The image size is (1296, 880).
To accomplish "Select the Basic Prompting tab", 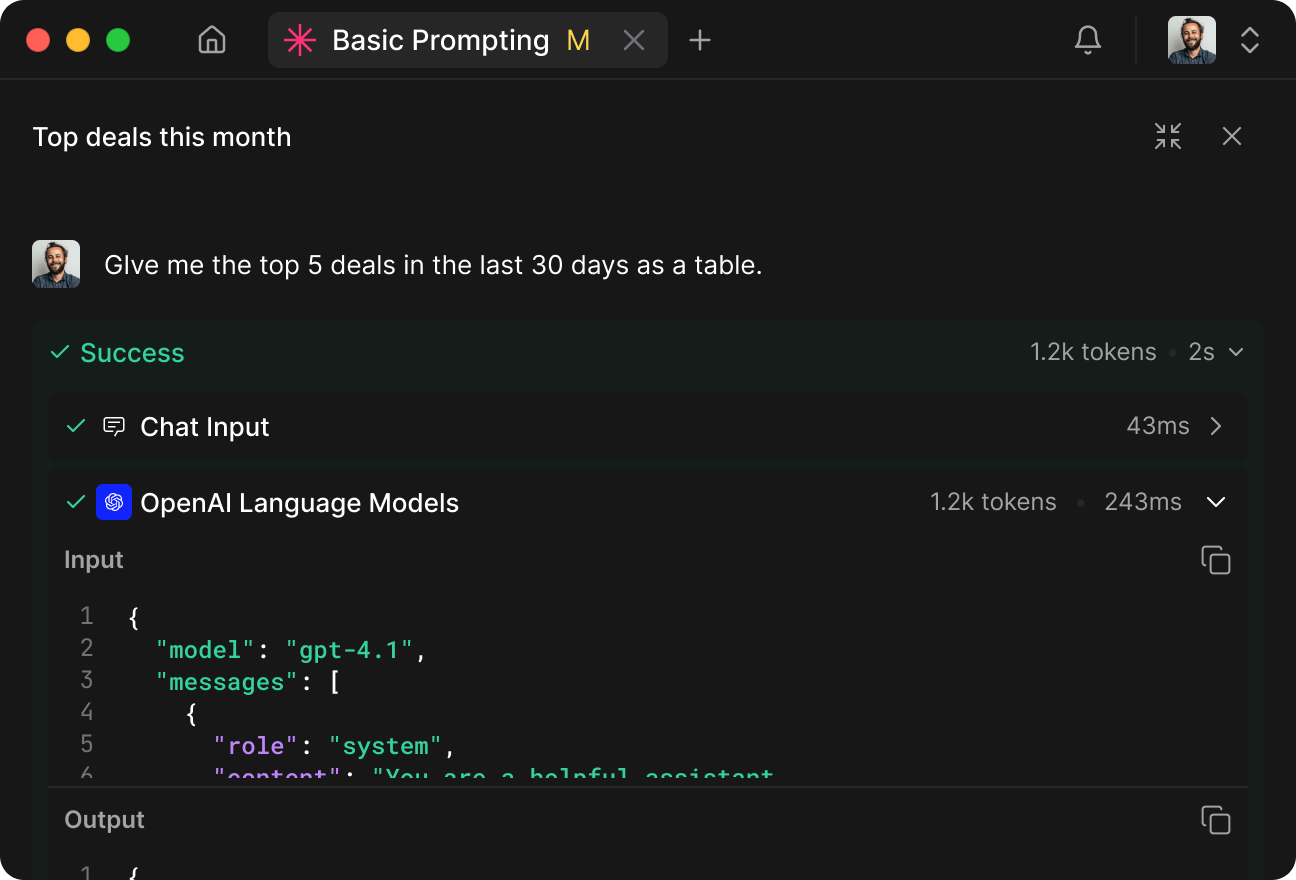I will 440,40.
